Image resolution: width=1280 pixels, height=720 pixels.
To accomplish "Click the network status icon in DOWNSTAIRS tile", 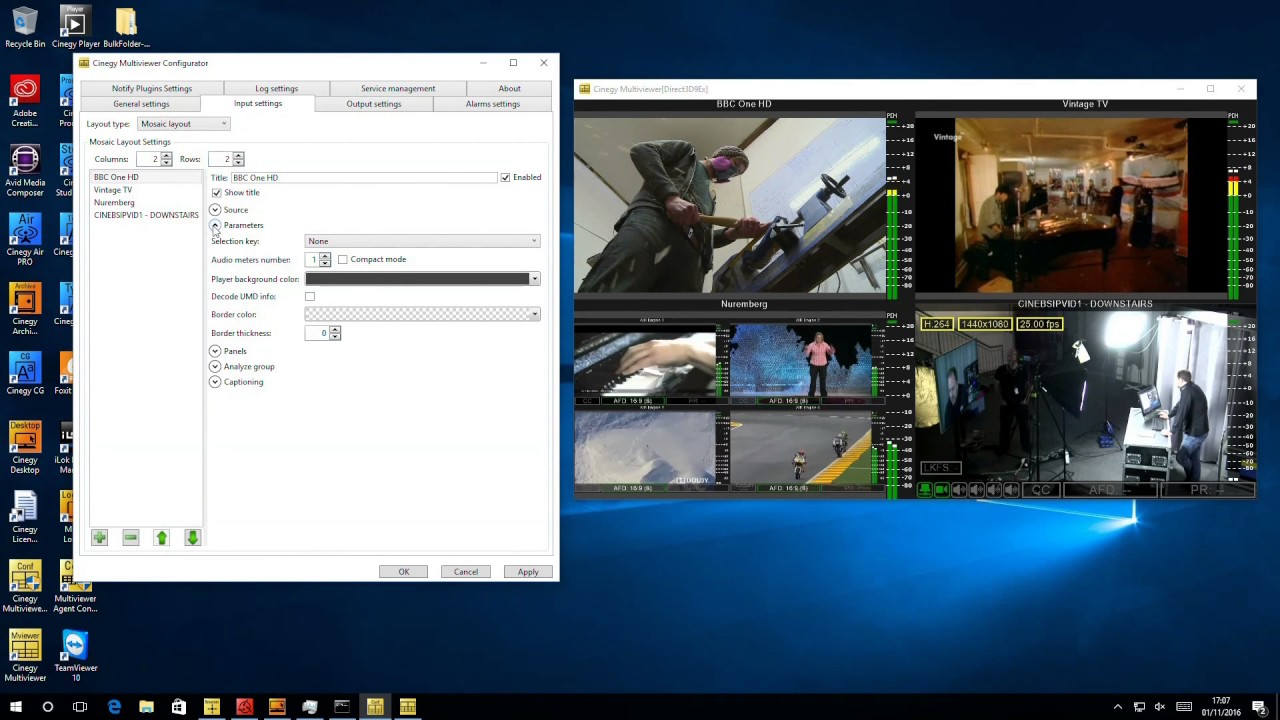I will 925,490.
